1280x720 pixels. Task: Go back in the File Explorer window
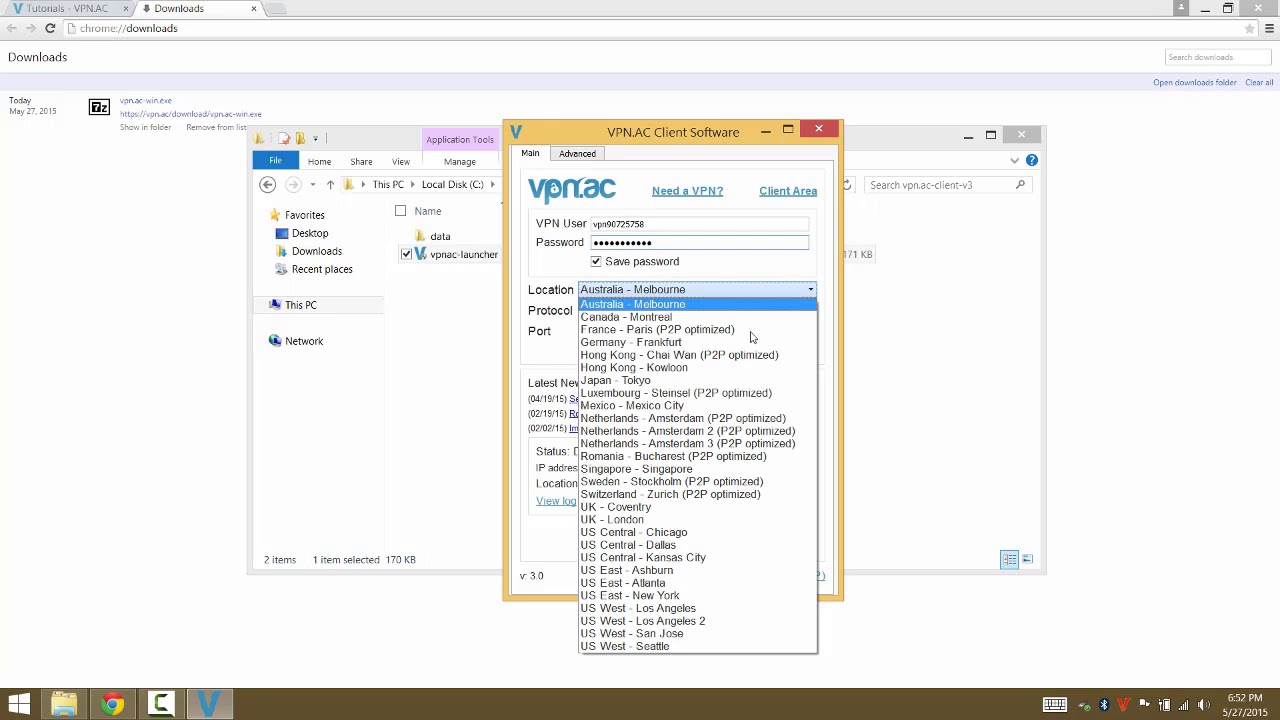click(x=267, y=184)
